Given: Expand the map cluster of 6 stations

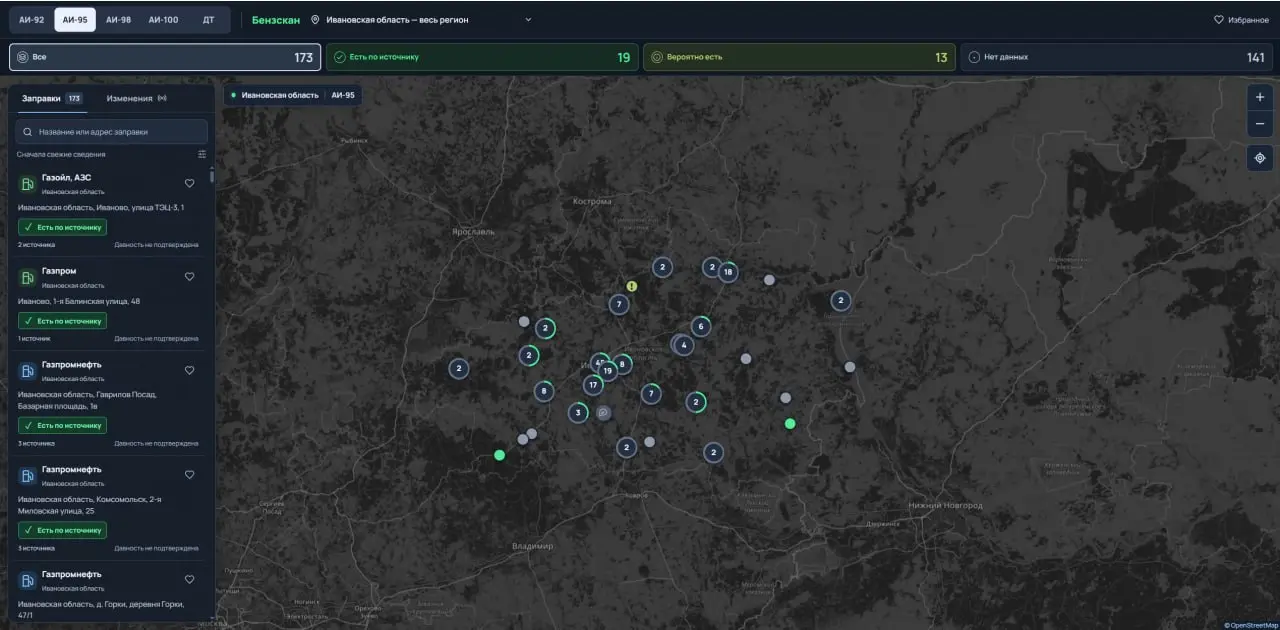Looking at the screenshot, I should point(701,326).
